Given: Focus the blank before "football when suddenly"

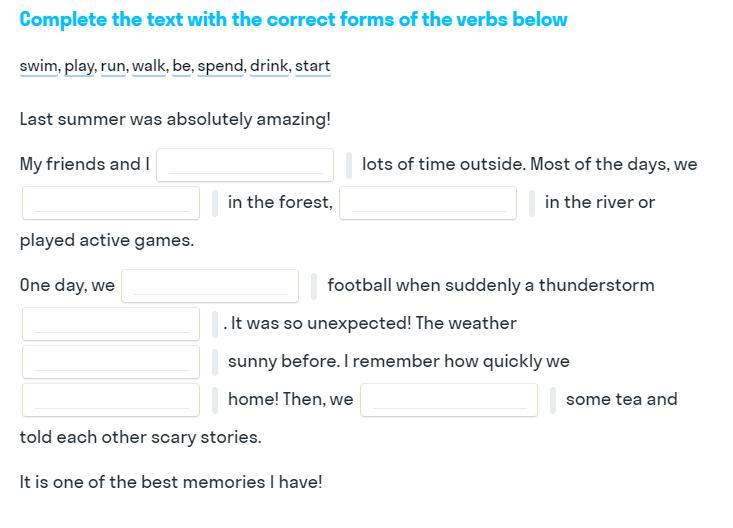Looking at the screenshot, I should point(210,285).
